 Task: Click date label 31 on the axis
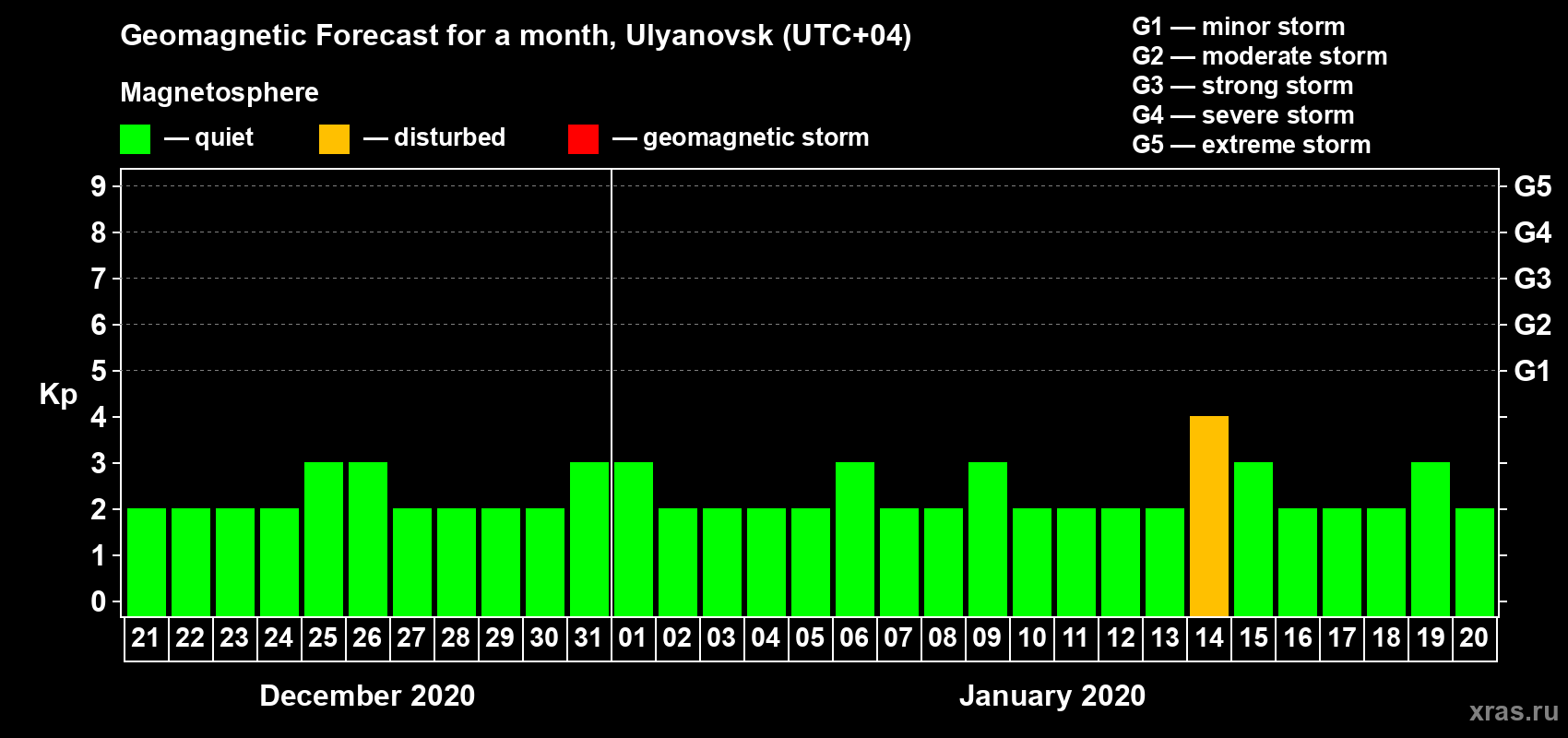(x=588, y=637)
